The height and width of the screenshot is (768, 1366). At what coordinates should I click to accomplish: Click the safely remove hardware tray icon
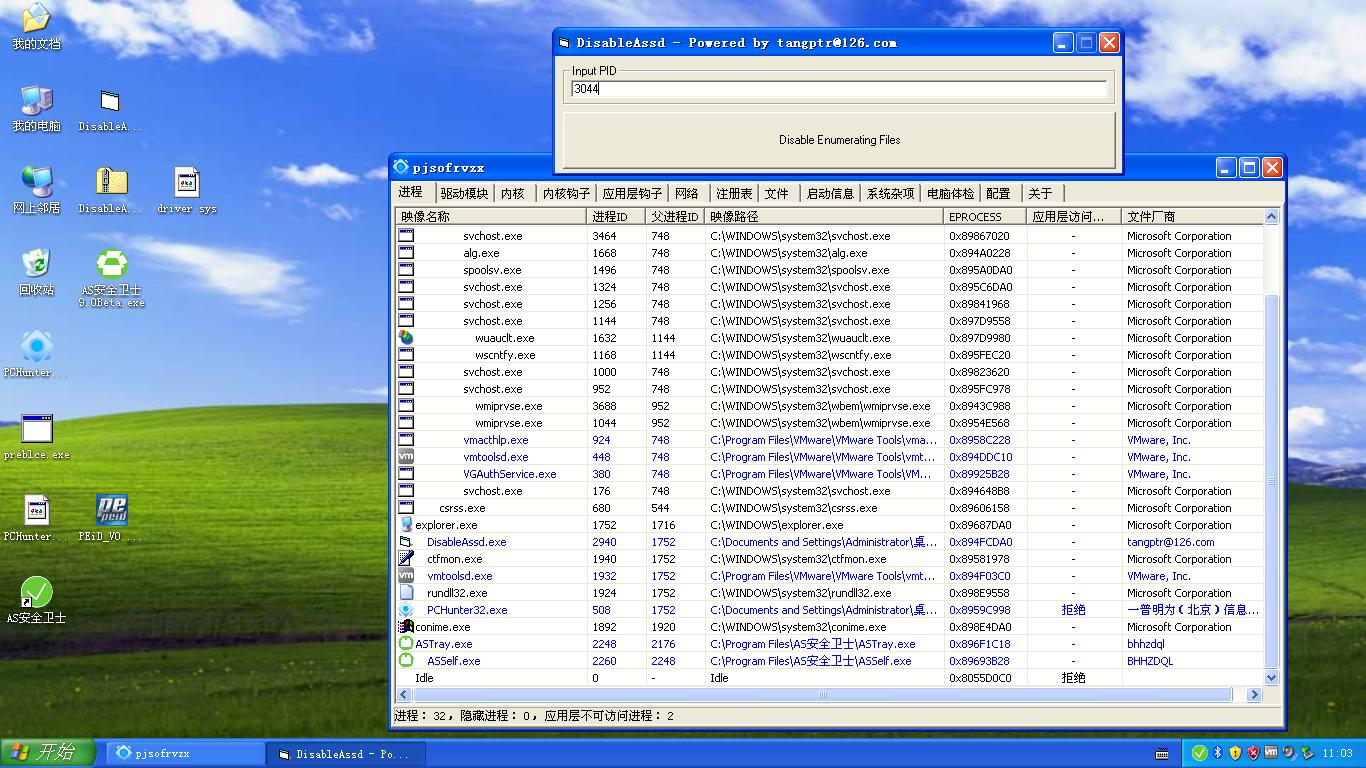1307,753
